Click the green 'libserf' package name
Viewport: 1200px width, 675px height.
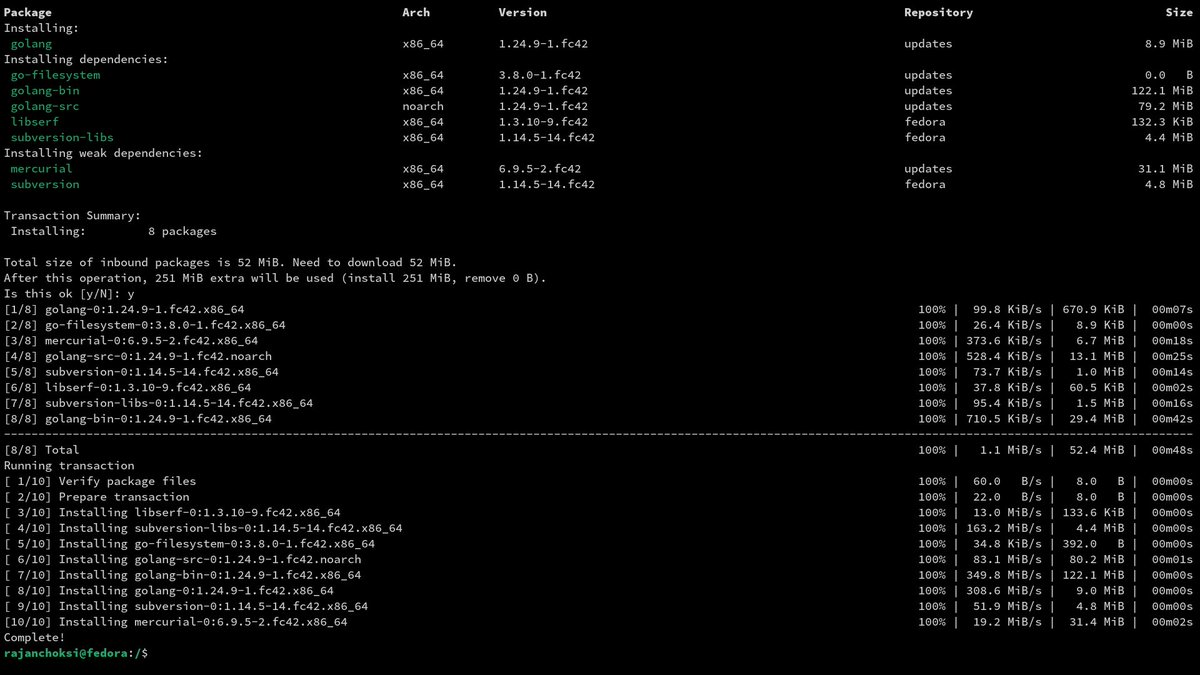35,122
